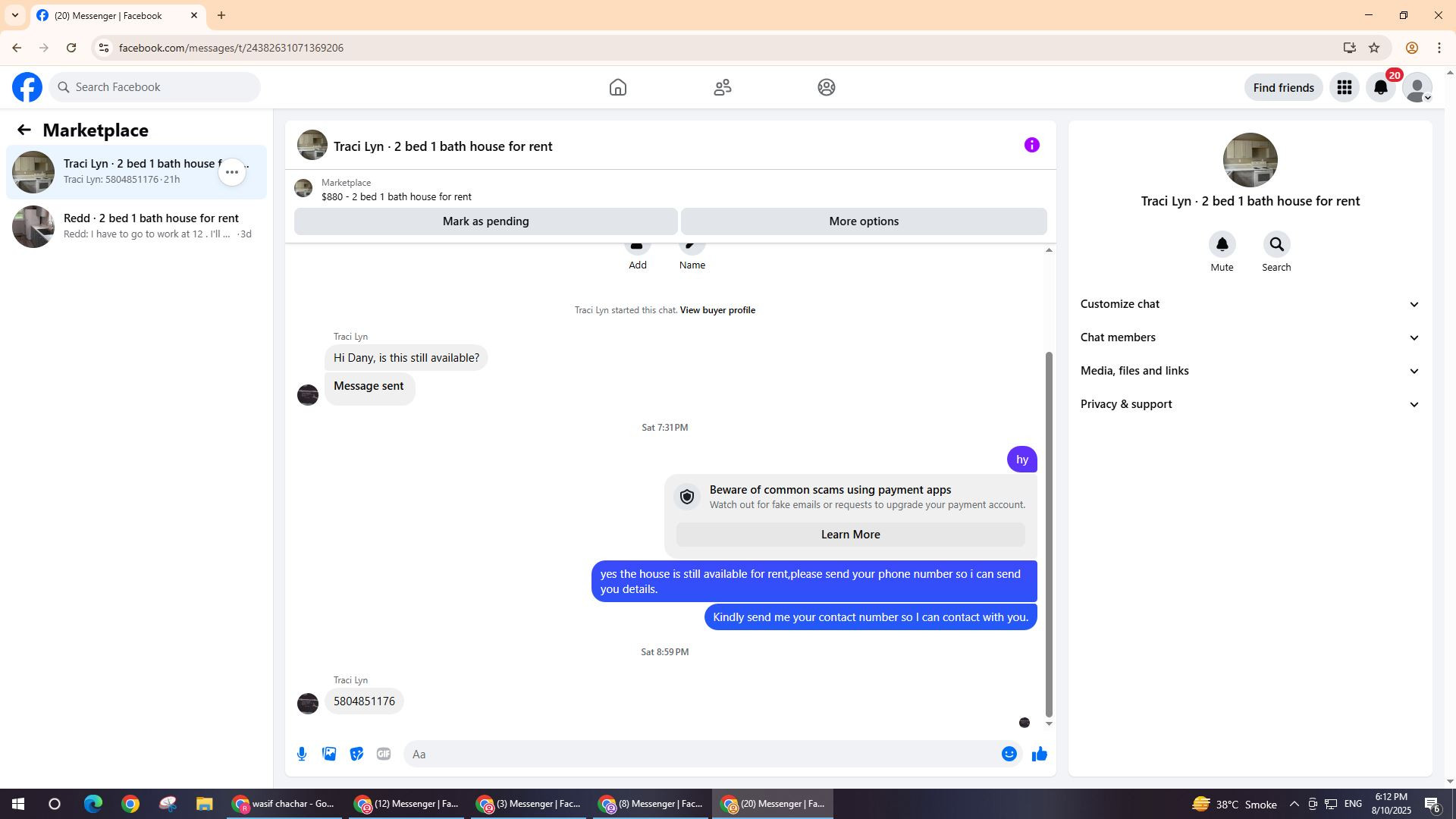Mute this conversation with bell button
The height and width of the screenshot is (819, 1456).
point(1222,245)
